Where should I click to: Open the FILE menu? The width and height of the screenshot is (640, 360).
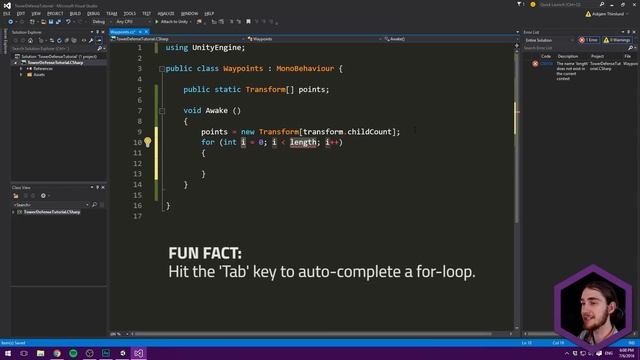(x=7, y=13)
